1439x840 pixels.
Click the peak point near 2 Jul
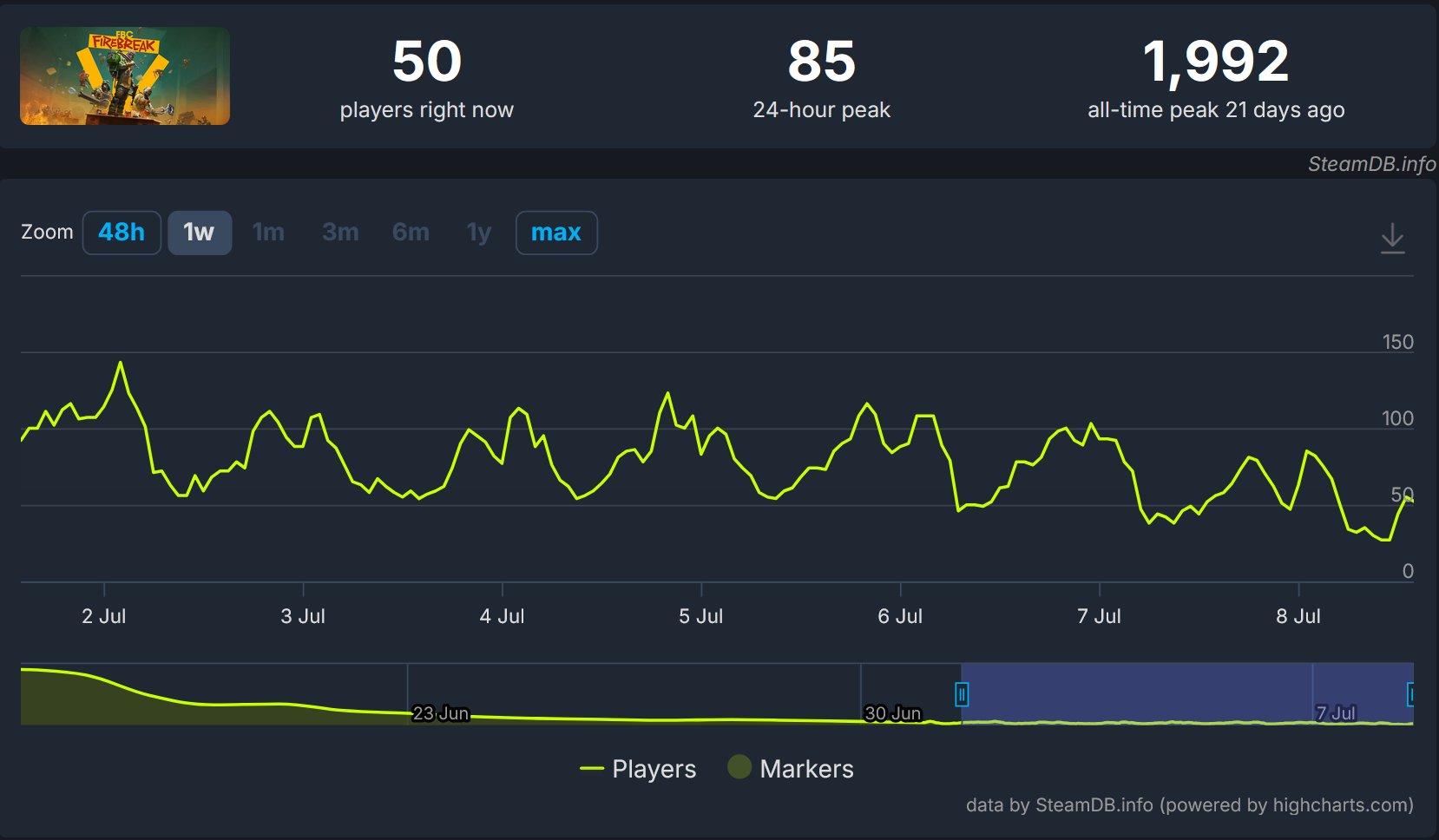tap(121, 363)
